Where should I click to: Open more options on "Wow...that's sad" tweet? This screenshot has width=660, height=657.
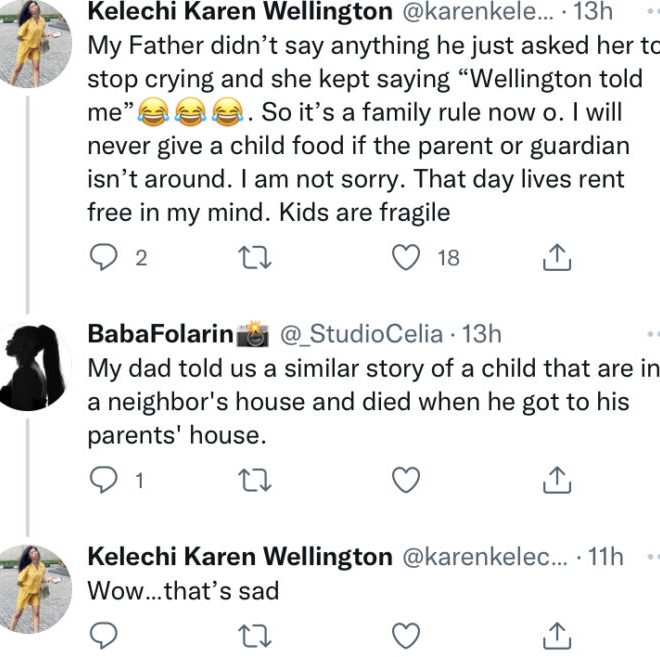pos(653,557)
